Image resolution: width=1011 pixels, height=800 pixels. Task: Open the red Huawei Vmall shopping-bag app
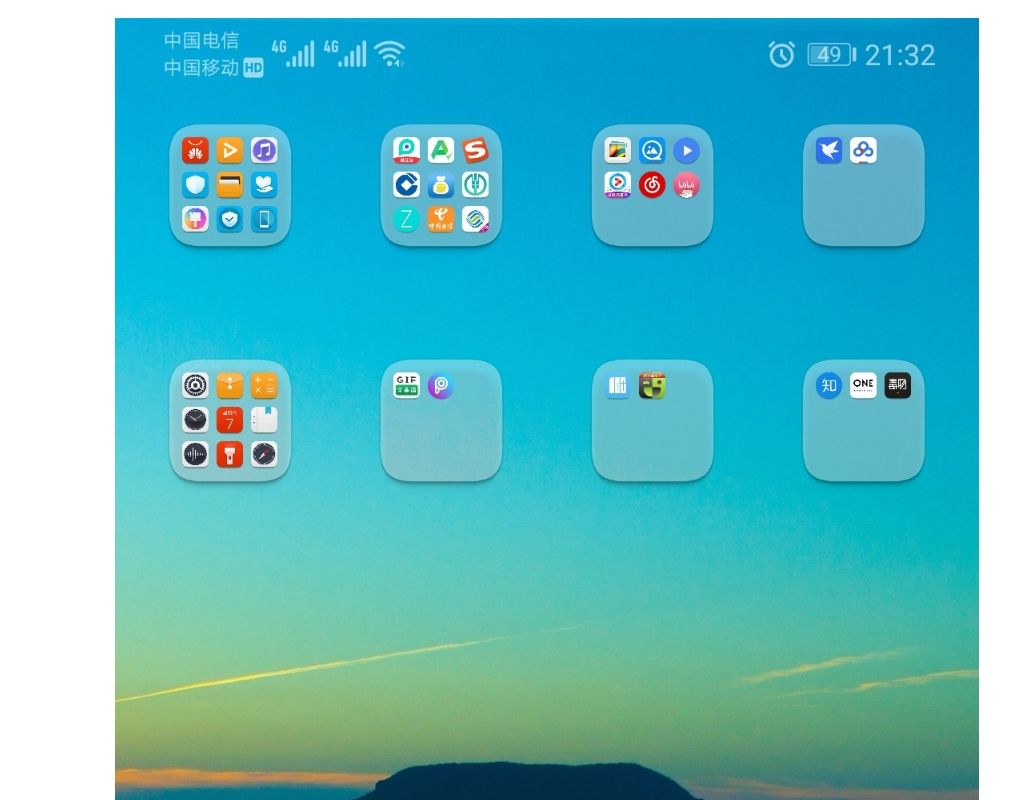tap(195, 151)
